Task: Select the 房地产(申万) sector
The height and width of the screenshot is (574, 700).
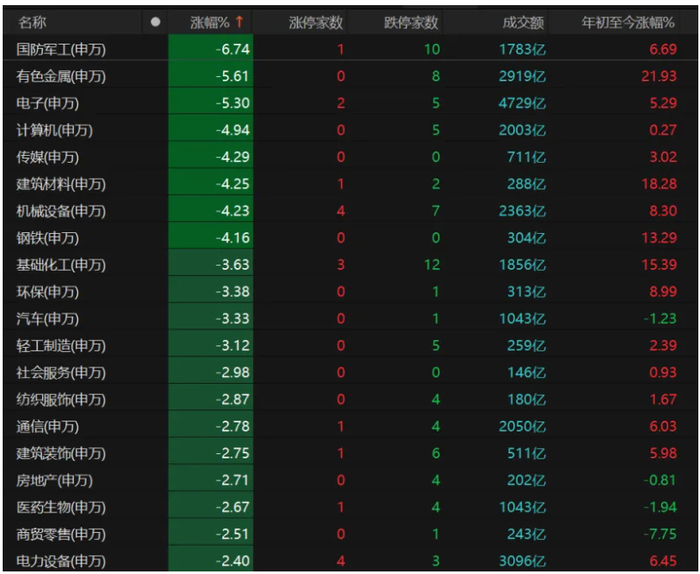Action: [54, 480]
